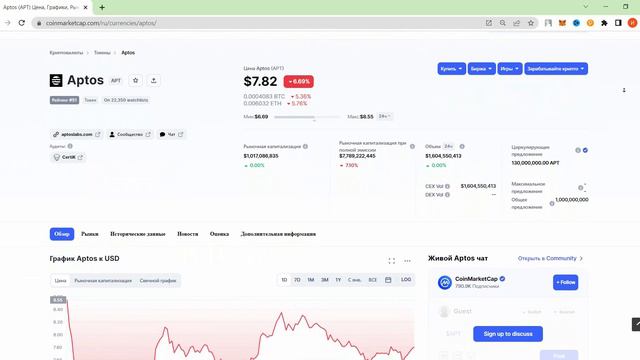Open the Chat link chip

171,134
